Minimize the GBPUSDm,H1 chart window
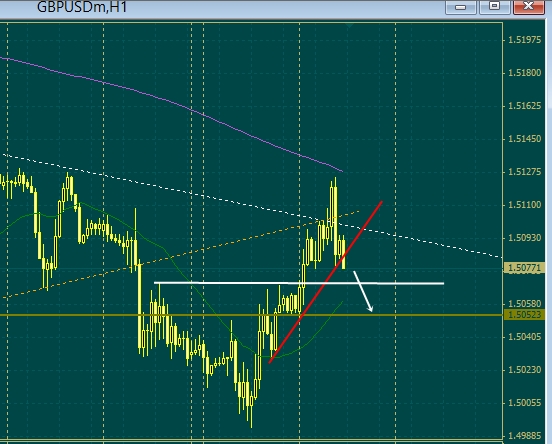 tap(460, 7)
